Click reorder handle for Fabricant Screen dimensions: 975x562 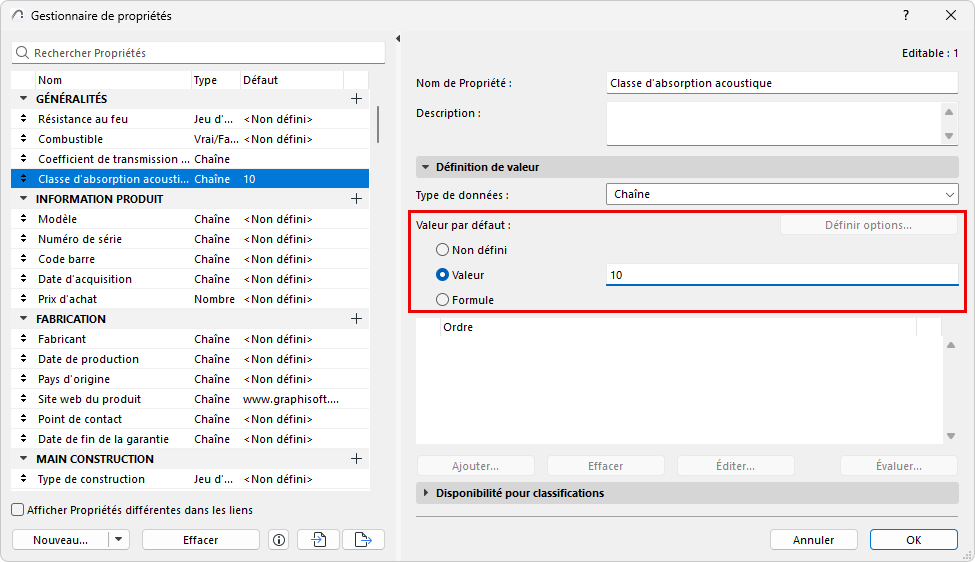pyautogui.click(x=24, y=338)
